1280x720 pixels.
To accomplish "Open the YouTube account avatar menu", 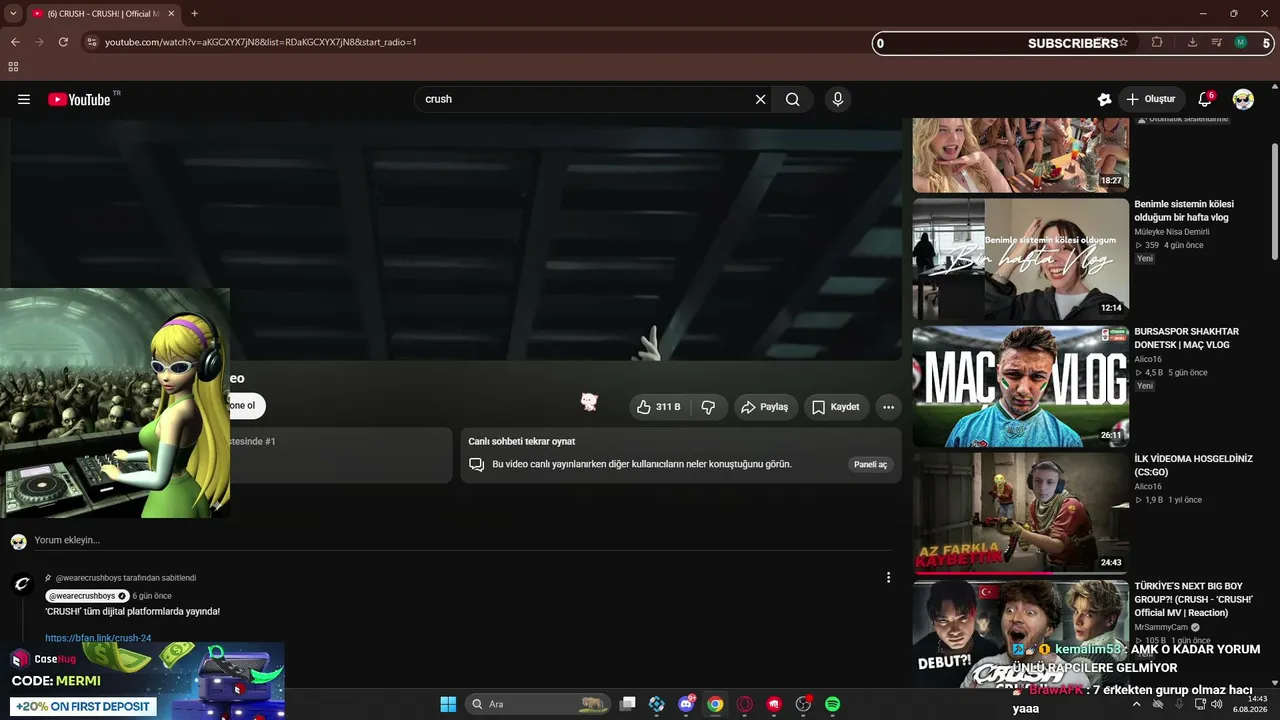I will click(1243, 99).
